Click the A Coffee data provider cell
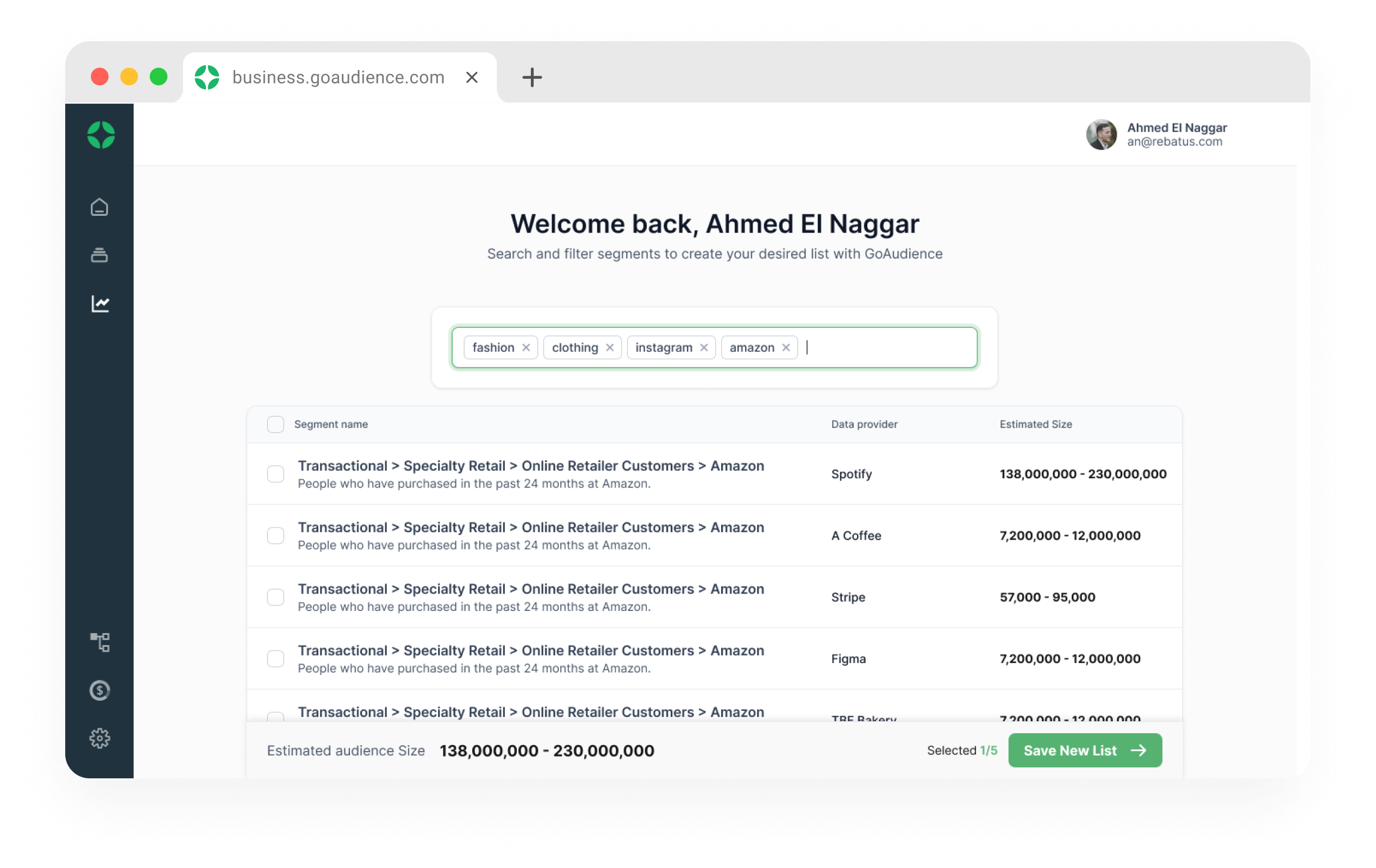The width and height of the screenshot is (1376, 868). [856, 535]
